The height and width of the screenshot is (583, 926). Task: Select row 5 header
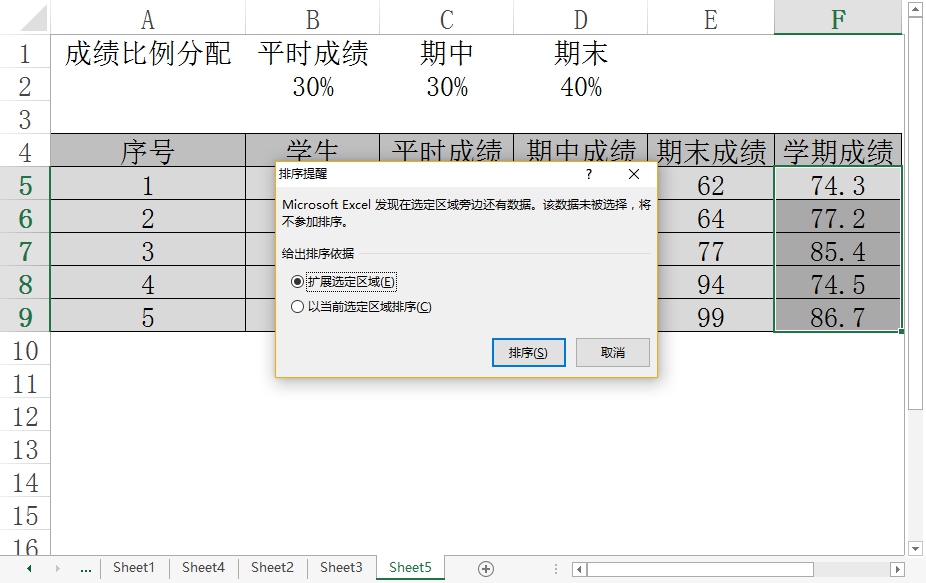(x=25, y=185)
